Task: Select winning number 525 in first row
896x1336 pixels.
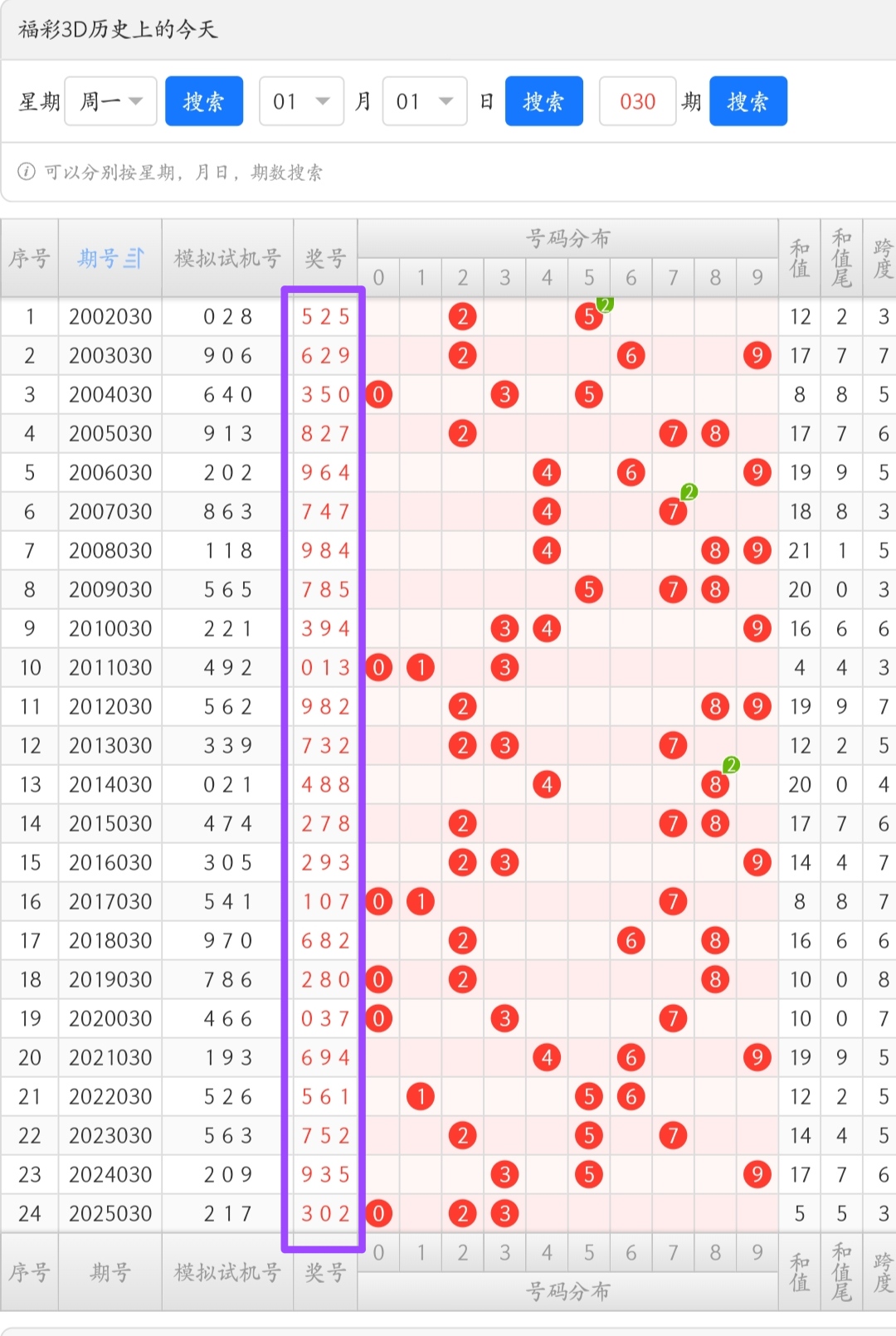Action: [x=325, y=316]
